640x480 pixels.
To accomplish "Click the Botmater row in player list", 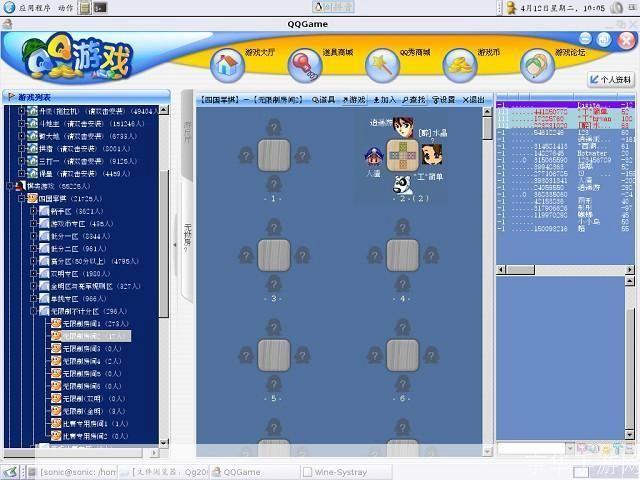I will pos(565,153).
